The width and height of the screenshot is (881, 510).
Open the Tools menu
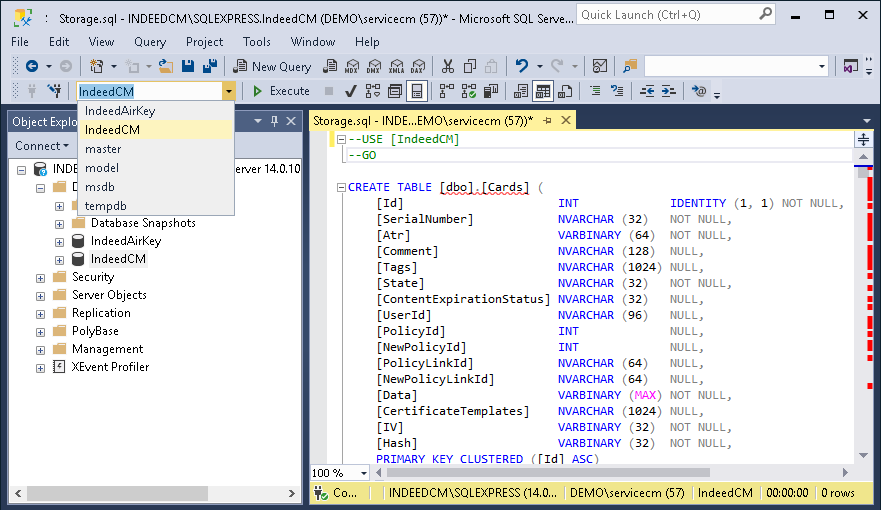coord(257,42)
